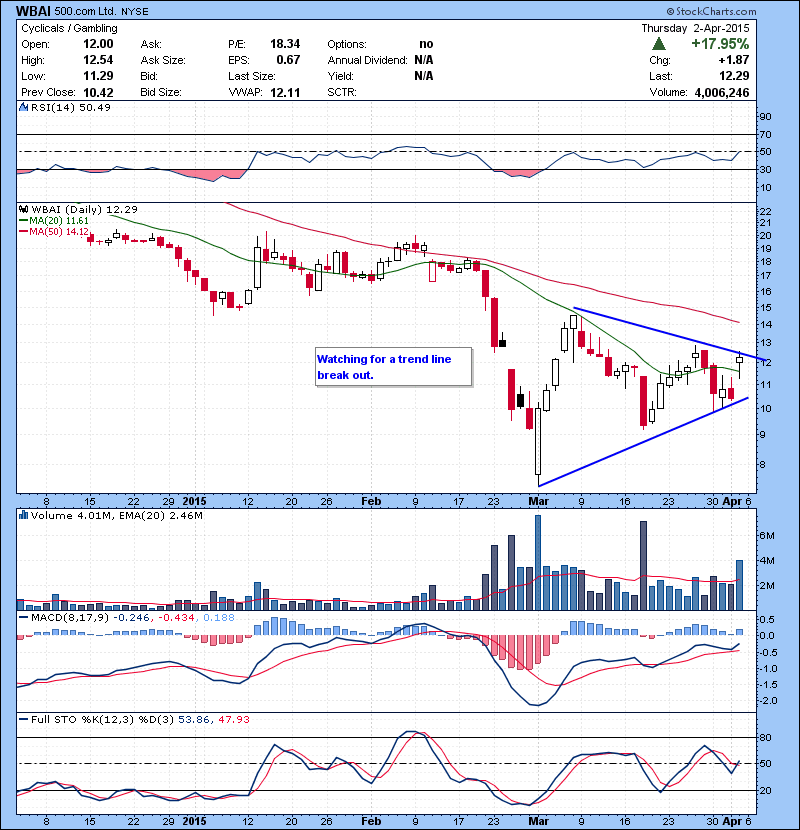Viewport: 800px width, 830px height.
Task: Click the Open value 12.00
Action: [x=98, y=44]
